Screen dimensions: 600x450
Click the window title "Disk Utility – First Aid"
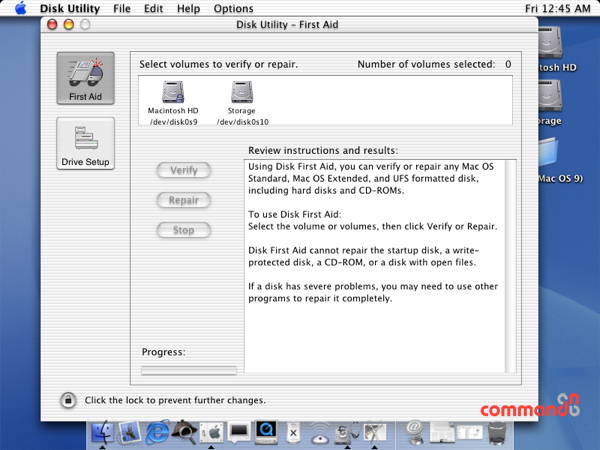click(287, 24)
